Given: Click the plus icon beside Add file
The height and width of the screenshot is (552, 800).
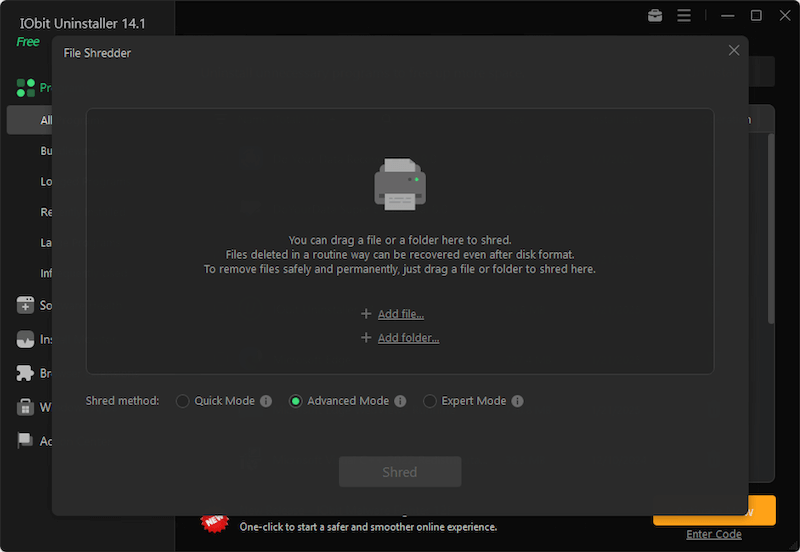Looking at the screenshot, I should click(x=366, y=314).
